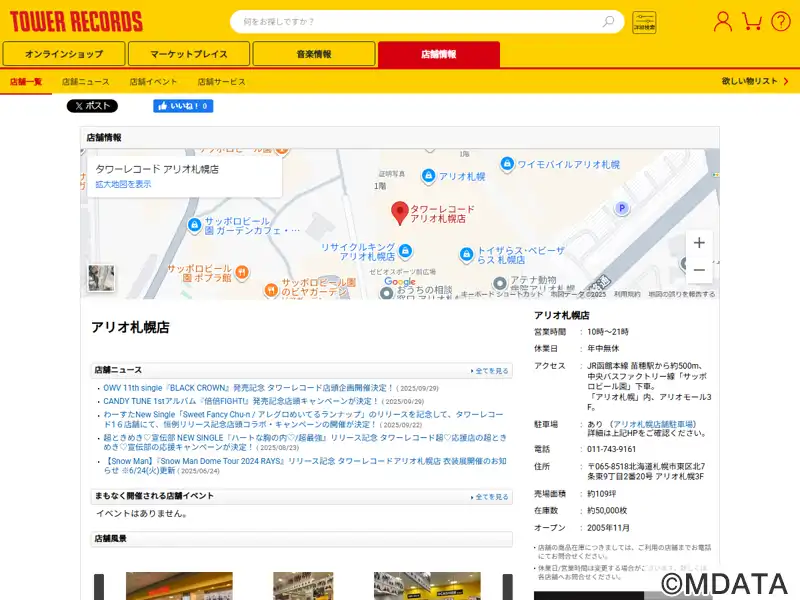Viewport: 800px width, 600px height.
Task: Click the previous arrow of store photo carousel
Action: [x=99, y=587]
